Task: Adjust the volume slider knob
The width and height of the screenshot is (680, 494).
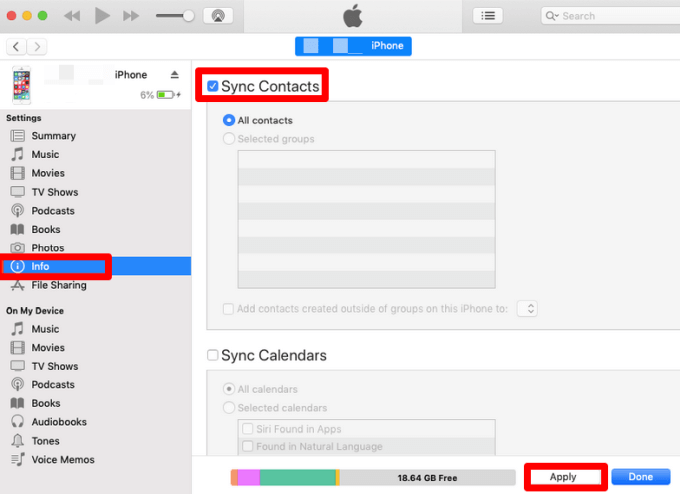Action: coord(188,16)
